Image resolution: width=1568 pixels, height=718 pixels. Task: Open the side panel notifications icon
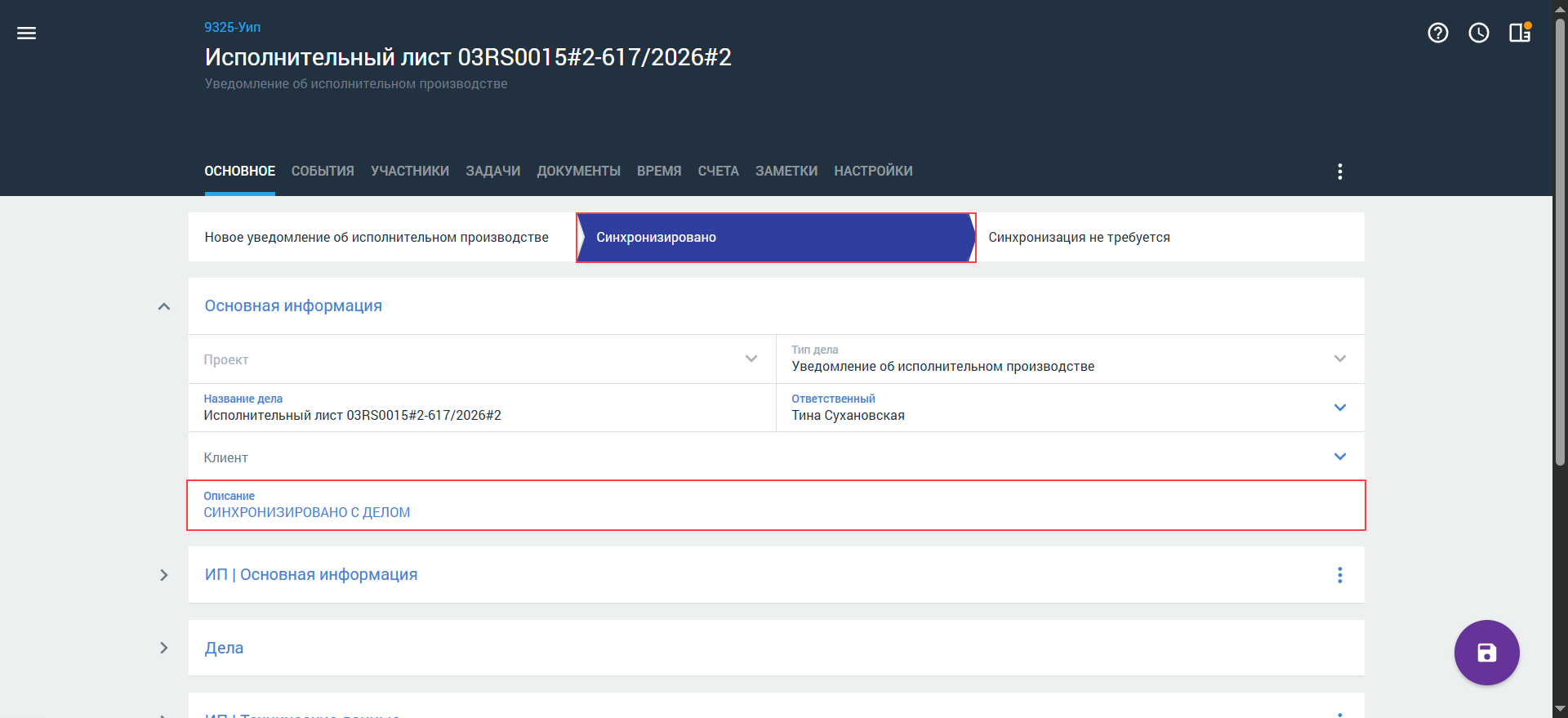[1520, 33]
